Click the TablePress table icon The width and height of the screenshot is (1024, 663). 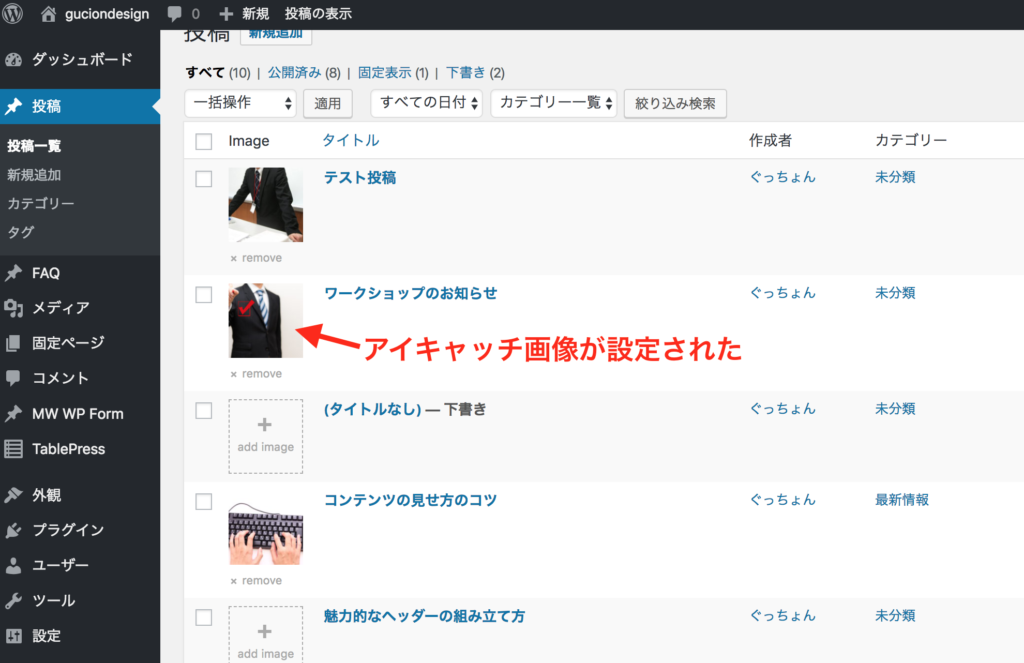[14, 449]
